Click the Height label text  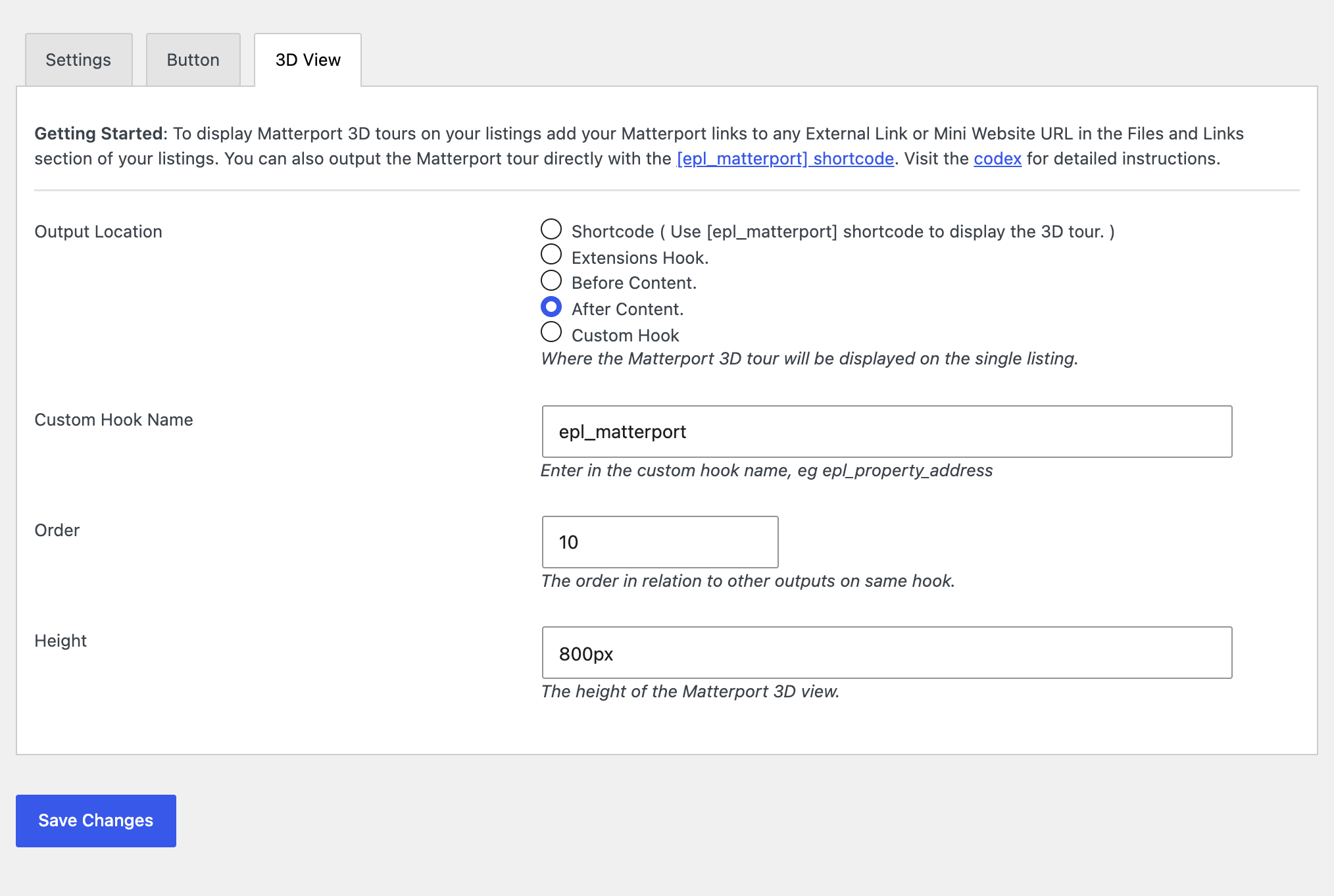61,641
